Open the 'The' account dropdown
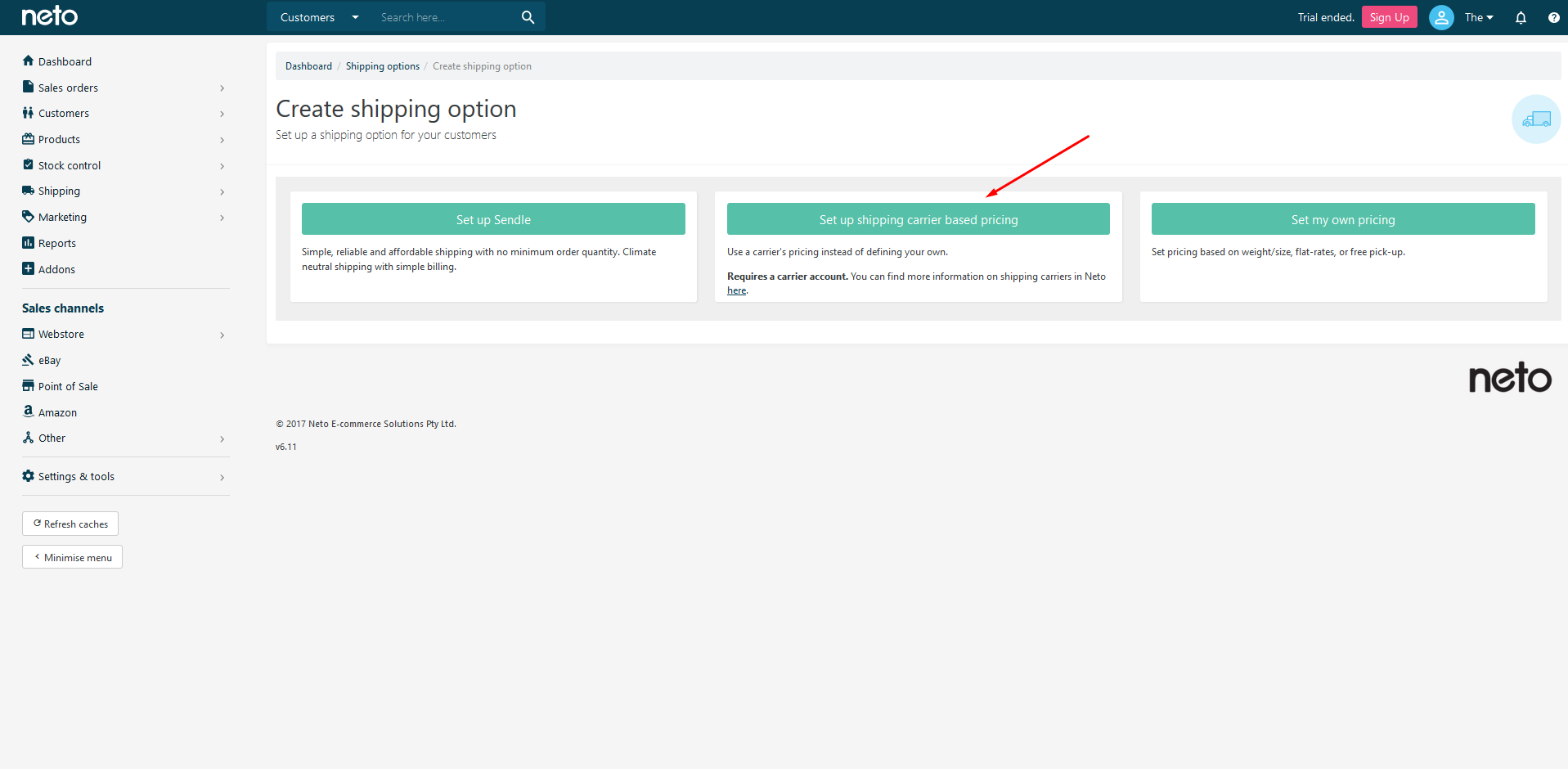1568x769 pixels. pyautogui.click(x=1479, y=17)
